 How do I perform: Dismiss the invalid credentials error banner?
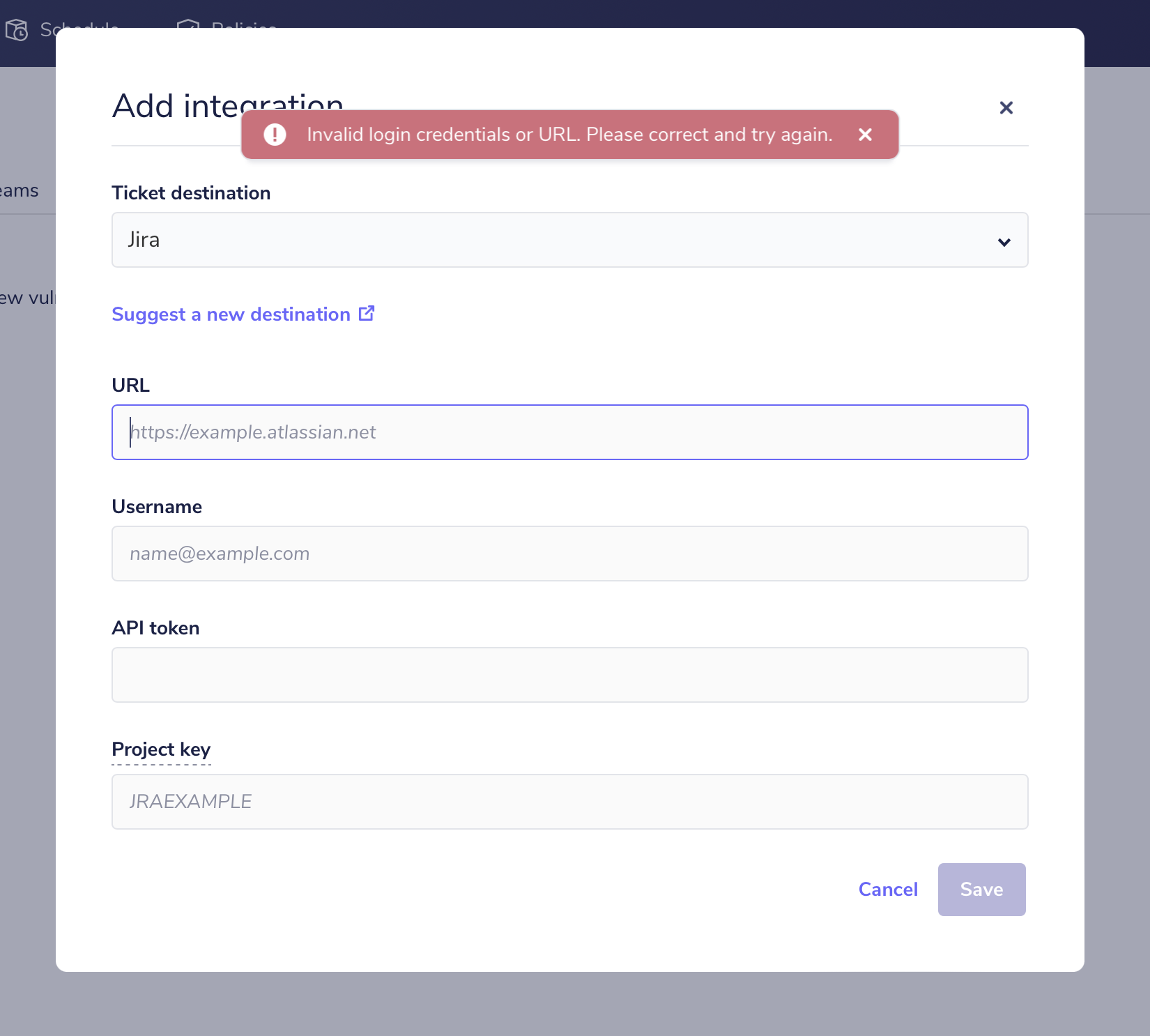pos(864,135)
